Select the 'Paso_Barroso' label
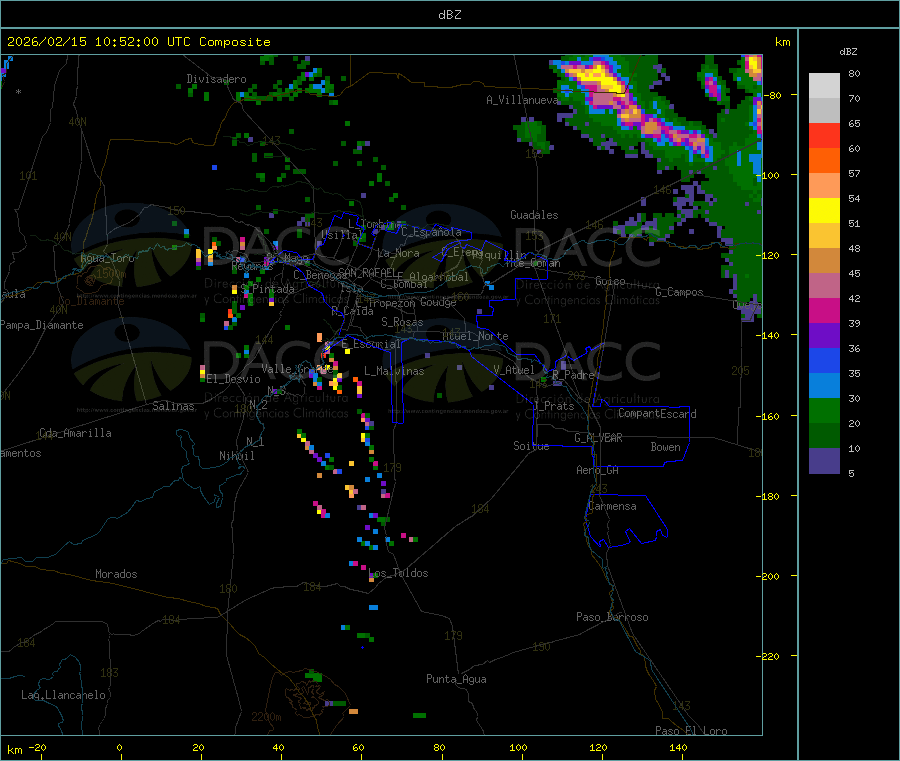This screenshot has width=900, height=761. (612, 617)
